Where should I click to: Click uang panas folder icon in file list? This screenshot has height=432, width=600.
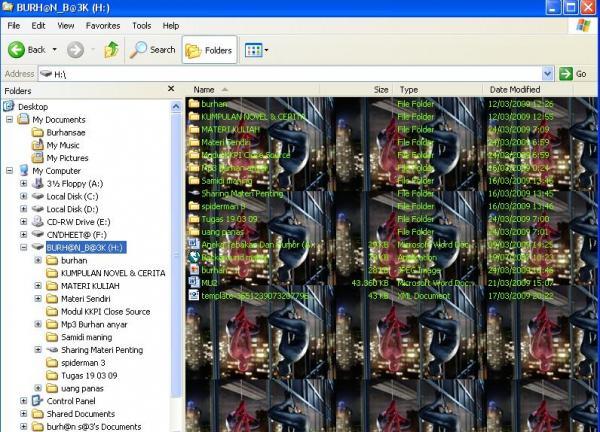click(x=194, y=231)
